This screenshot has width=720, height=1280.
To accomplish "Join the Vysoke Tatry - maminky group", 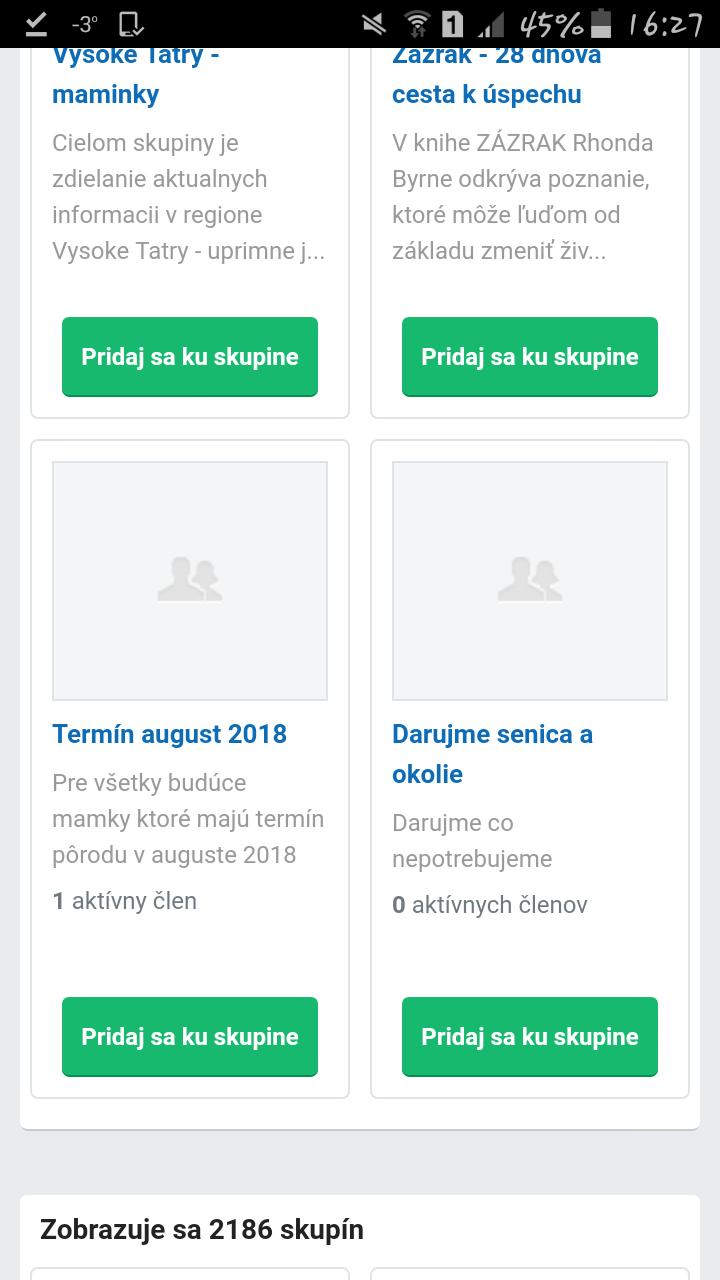I will (190, 356).
